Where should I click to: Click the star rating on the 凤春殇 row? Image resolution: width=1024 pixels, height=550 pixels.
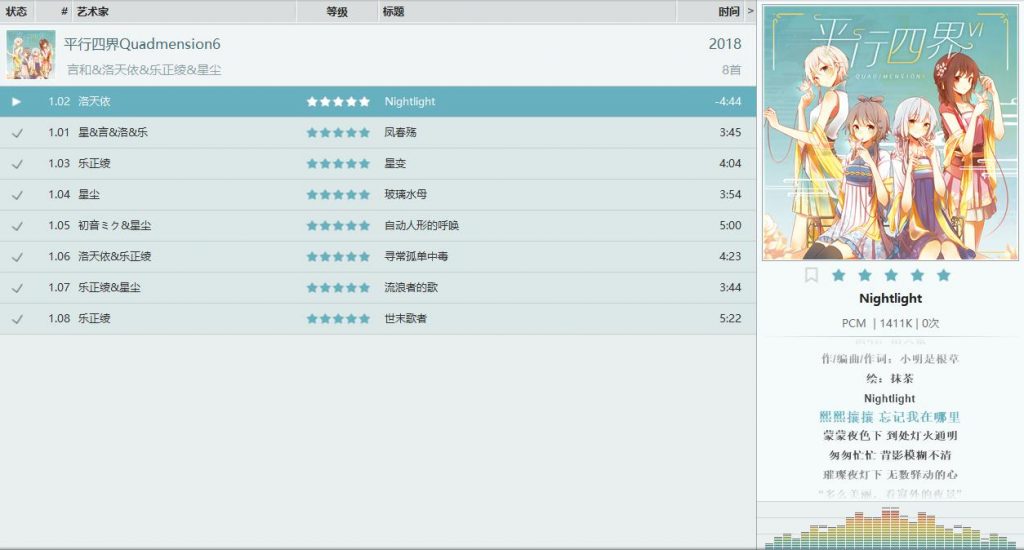click(x=338, y=133)
